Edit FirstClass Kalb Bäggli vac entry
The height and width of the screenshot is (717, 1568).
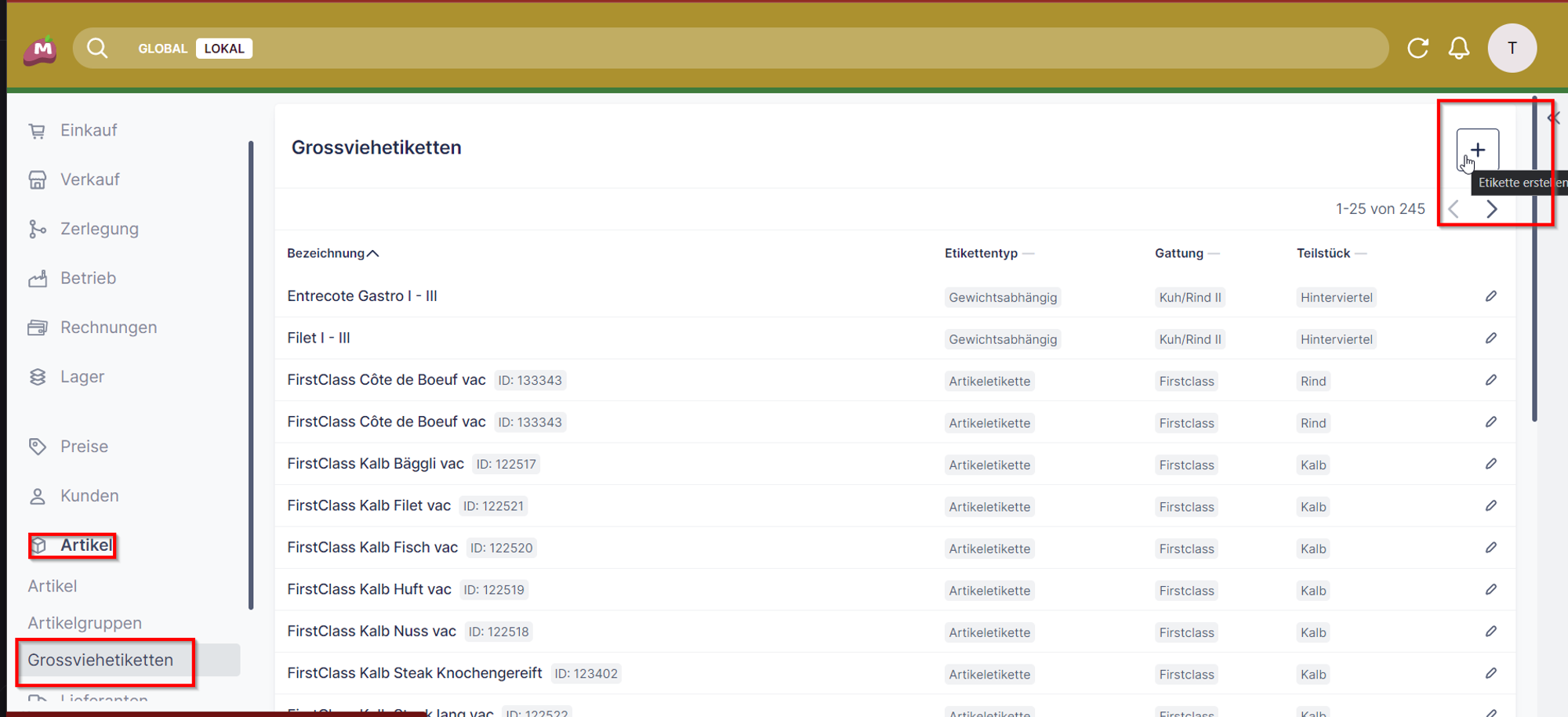[1490, 464]
